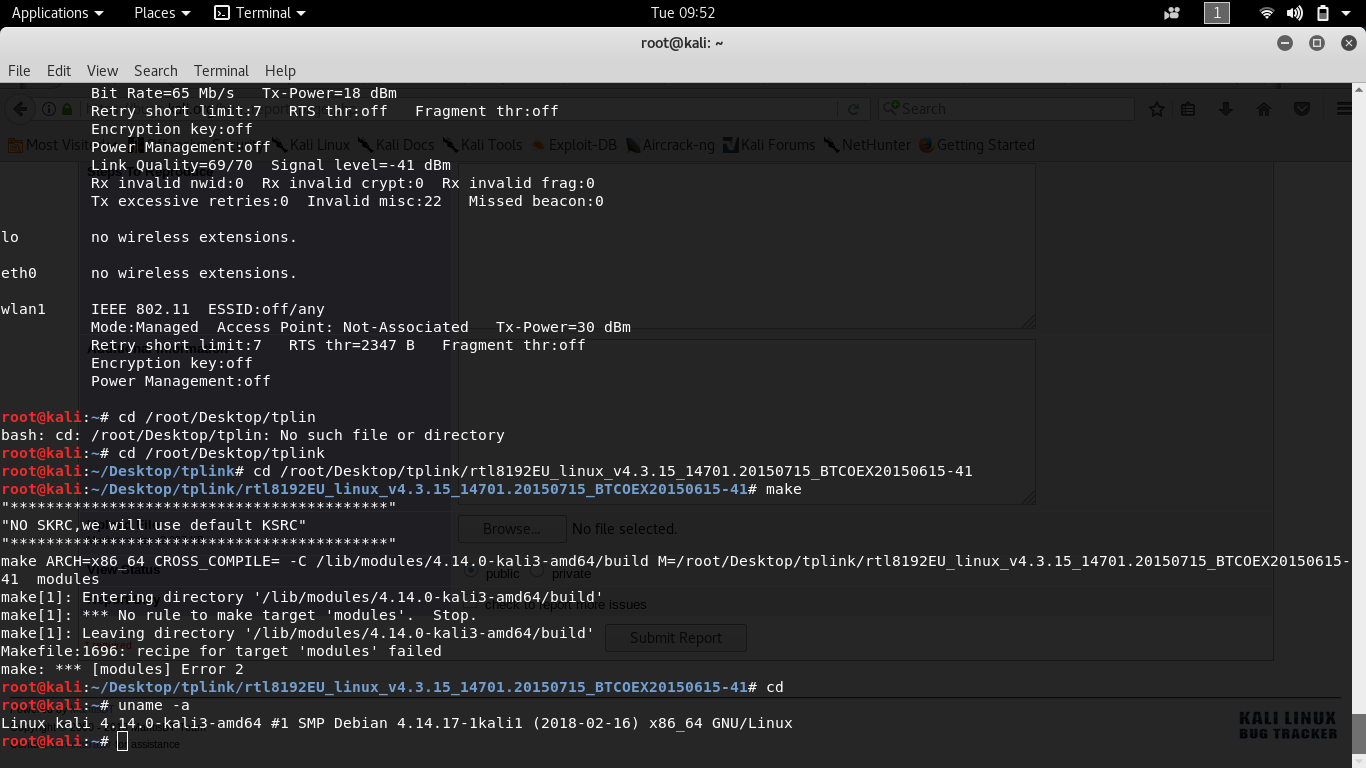Open the Search menu in terminal
1366x768 pixels.
tap(156, 70)
